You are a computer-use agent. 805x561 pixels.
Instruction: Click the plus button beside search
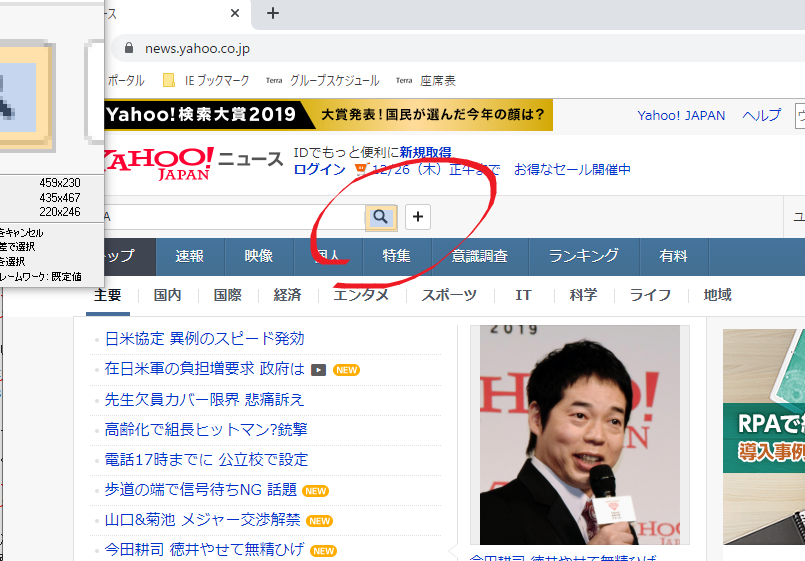click(x=418, y=217)
